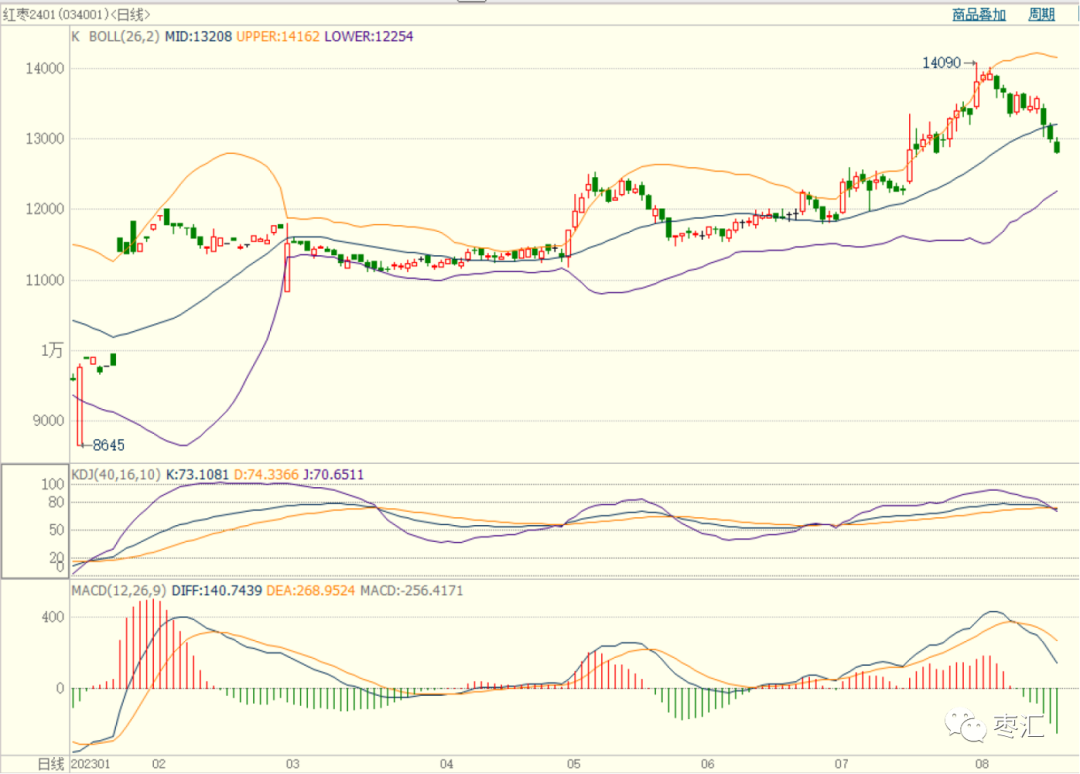The width and height of the screenshot is (1080, 774).
Task: Click the UPPER:14162 value
Action: [278, 36]
